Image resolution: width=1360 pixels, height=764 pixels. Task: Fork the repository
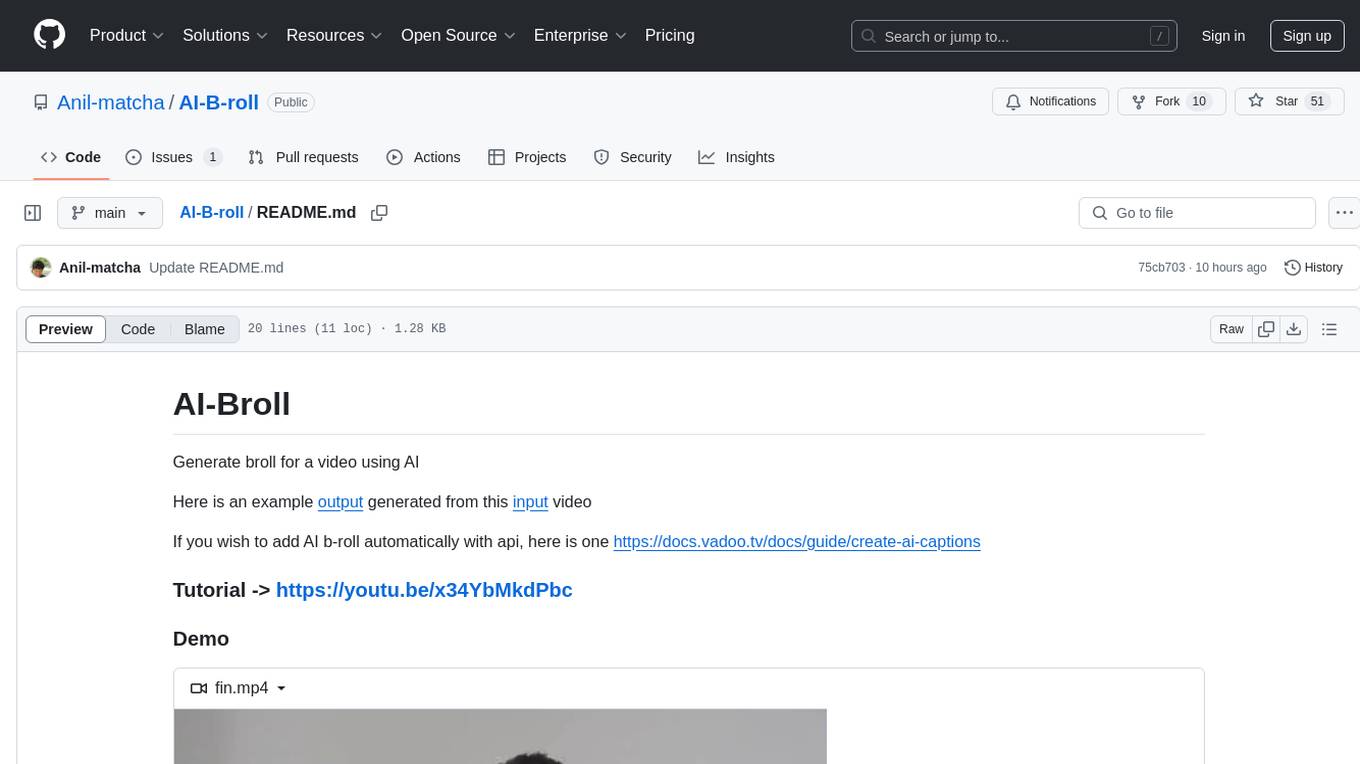click(x=1172, y=101)
